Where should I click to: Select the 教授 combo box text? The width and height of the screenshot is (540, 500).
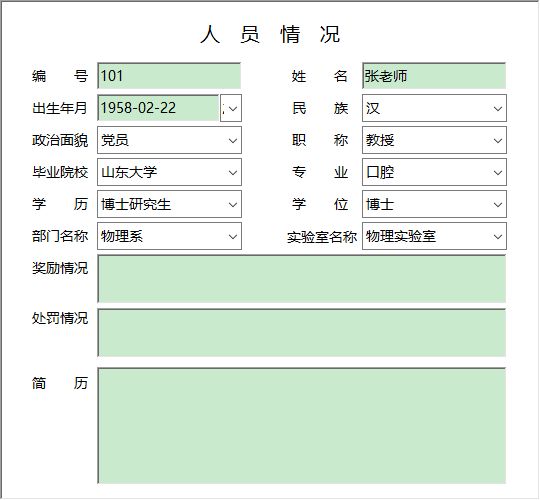click(x=380, y=140)
